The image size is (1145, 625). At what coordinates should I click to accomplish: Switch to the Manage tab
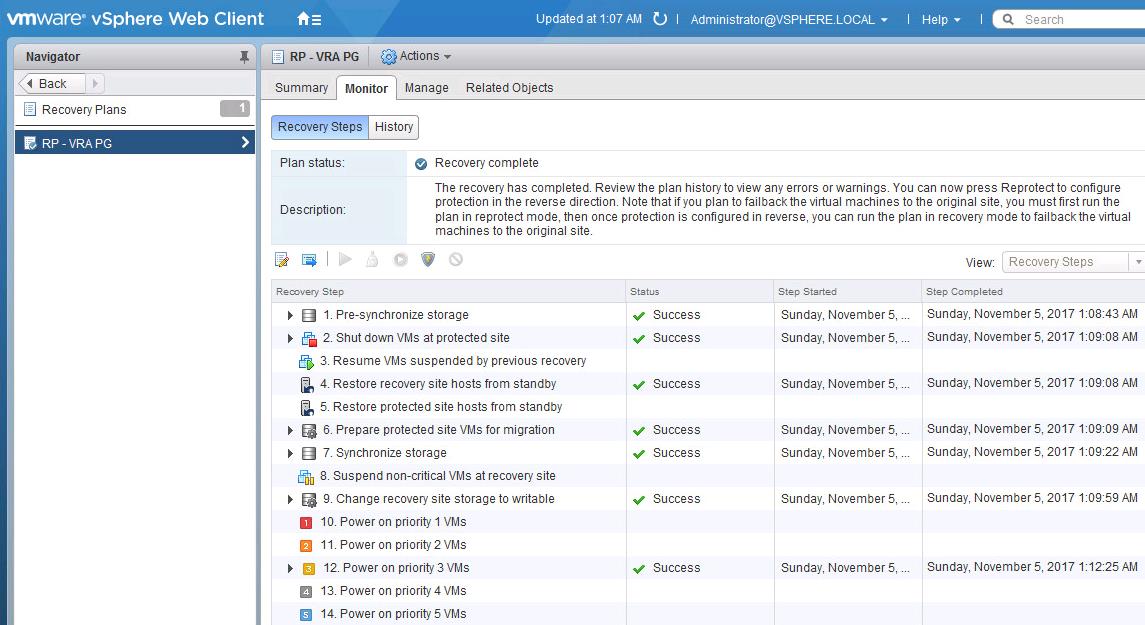[426, 88]
